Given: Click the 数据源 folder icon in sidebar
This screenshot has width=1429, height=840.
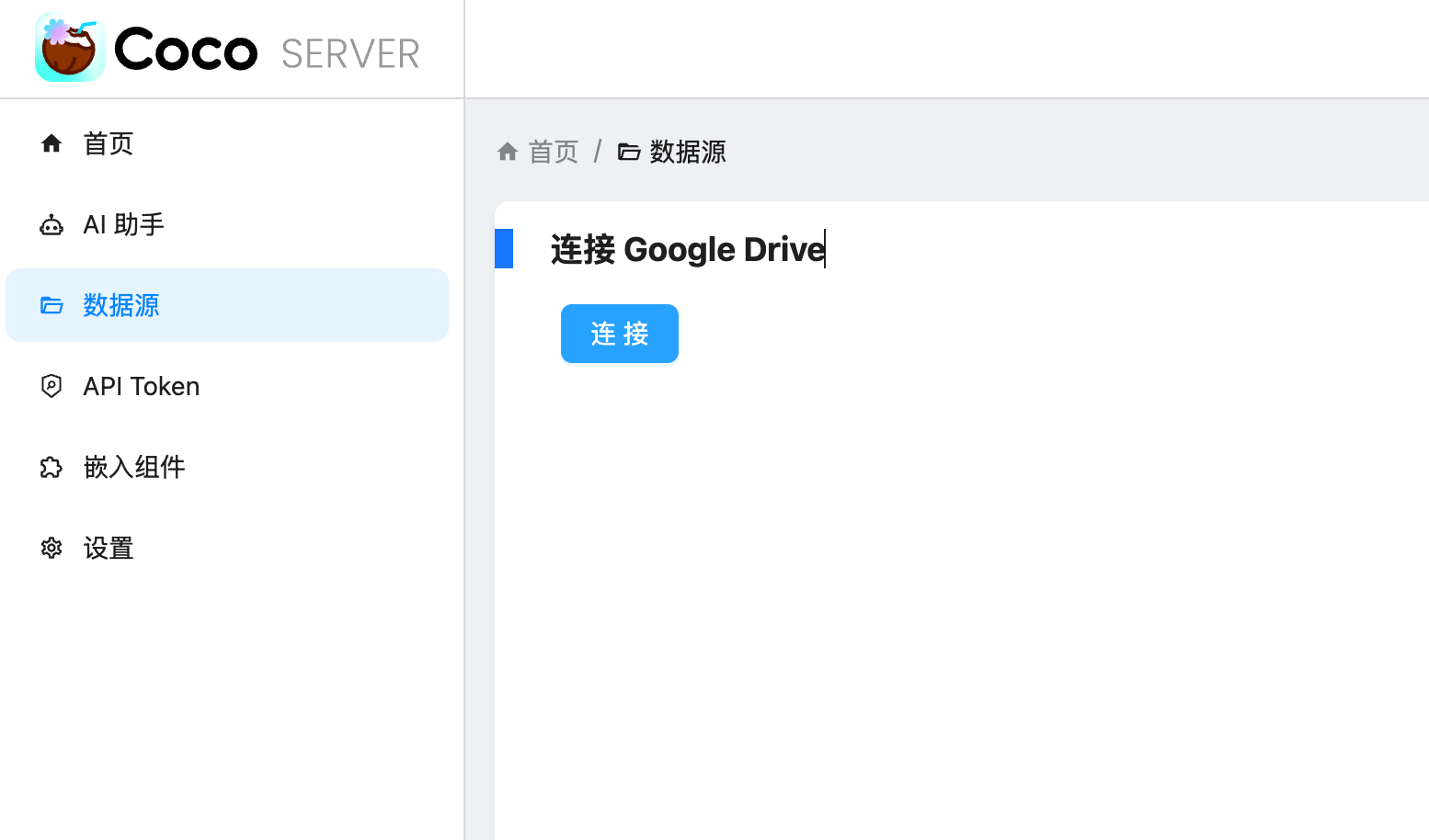Looking at the screenshot, I should coord(51,305).
